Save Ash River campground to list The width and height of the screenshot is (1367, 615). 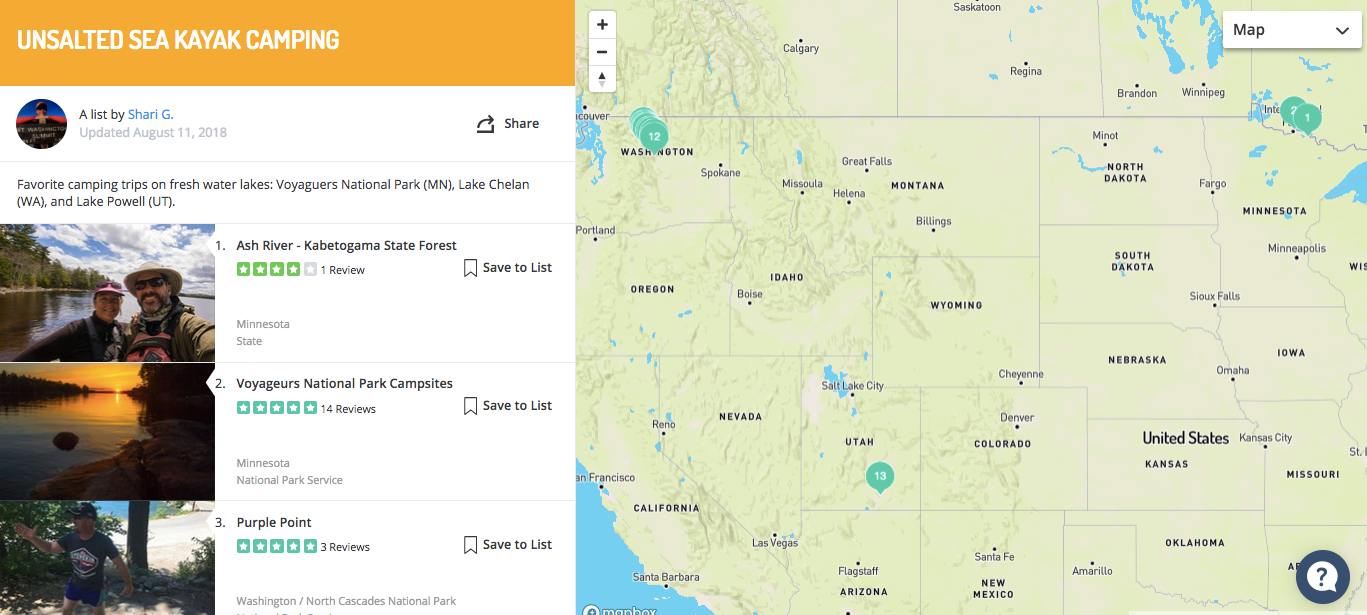[508, 268]
